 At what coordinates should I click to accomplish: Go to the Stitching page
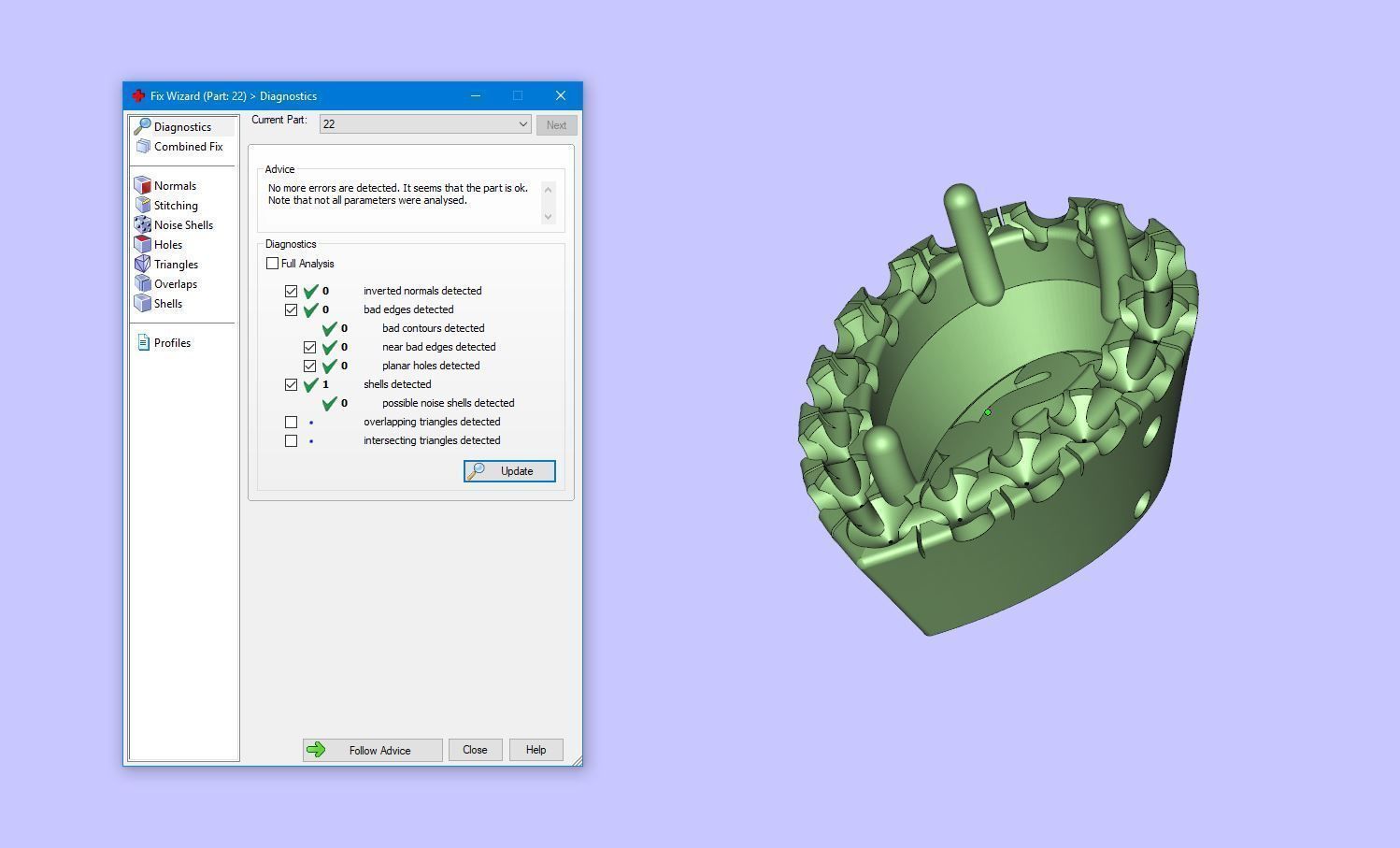point(176,206)
